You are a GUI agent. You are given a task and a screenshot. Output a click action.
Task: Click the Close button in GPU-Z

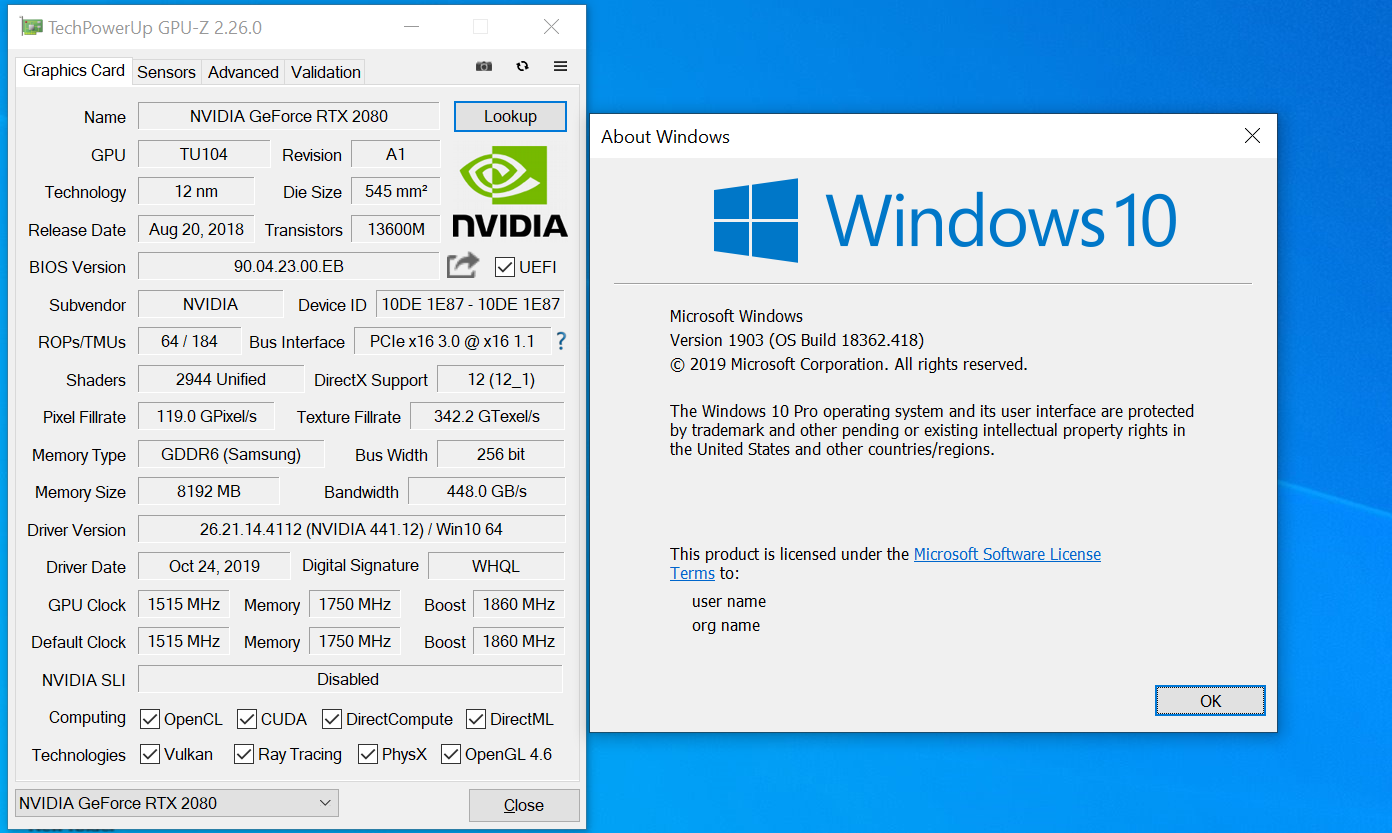click(x=524, y=805)
